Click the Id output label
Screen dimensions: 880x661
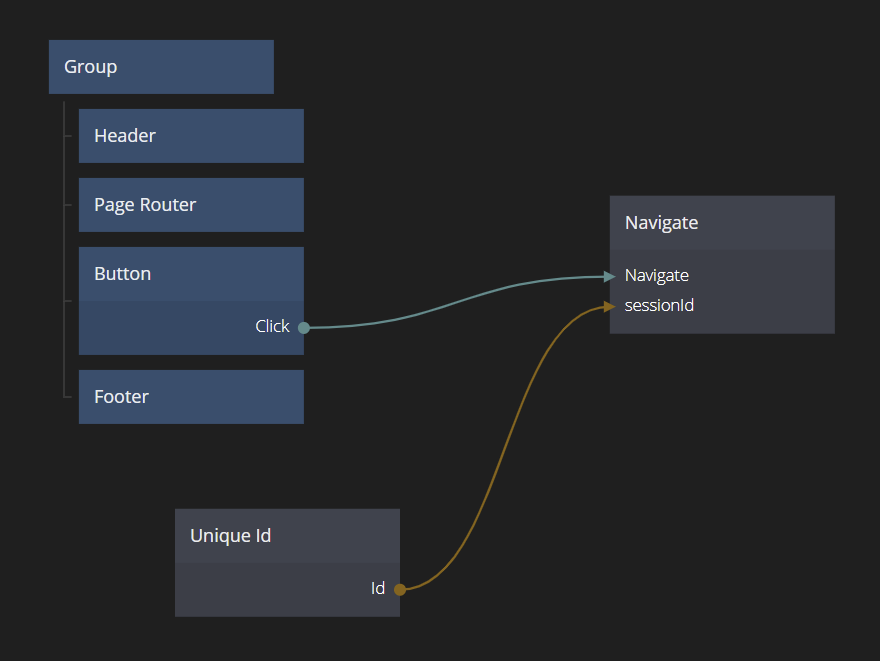378,589
